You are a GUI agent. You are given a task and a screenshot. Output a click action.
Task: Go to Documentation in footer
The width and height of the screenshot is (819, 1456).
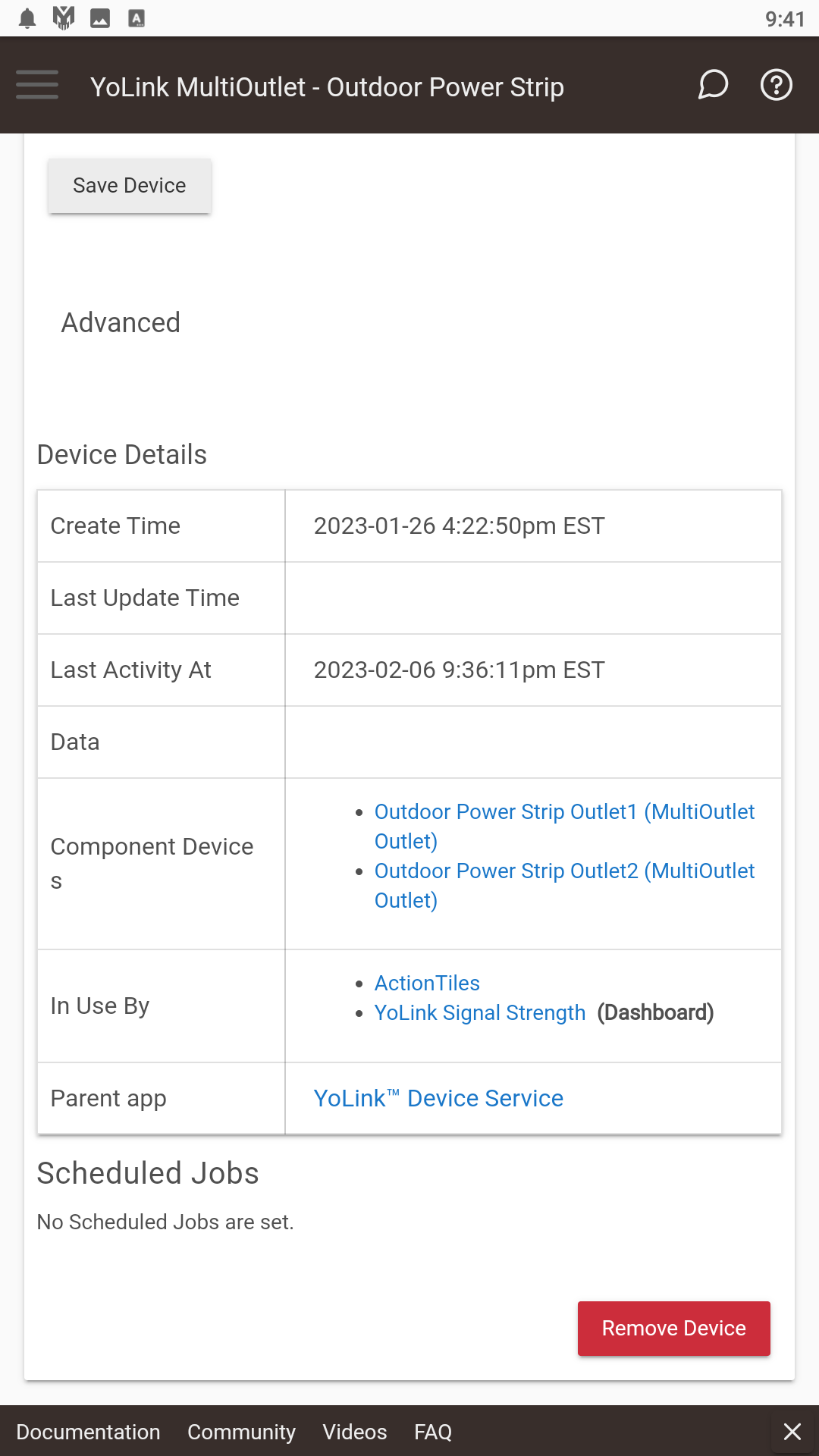point(88,1432)
